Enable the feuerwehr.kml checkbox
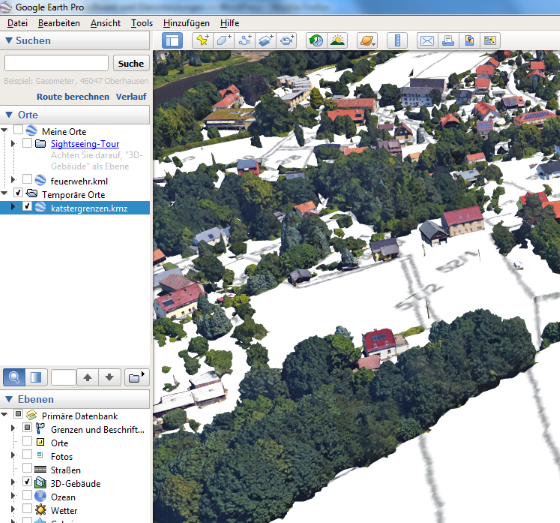The width and height of the screenshot is (560, 523). click(x=27, y=178)
